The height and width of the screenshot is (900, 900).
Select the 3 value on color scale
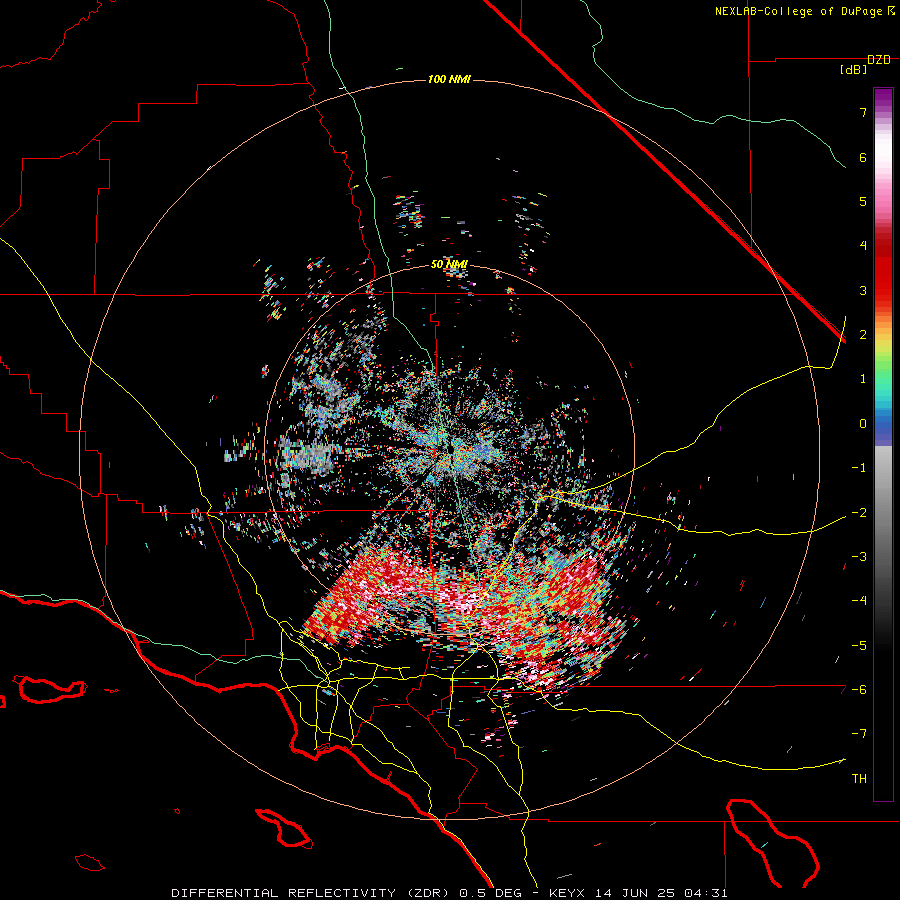tap(863, 290)
